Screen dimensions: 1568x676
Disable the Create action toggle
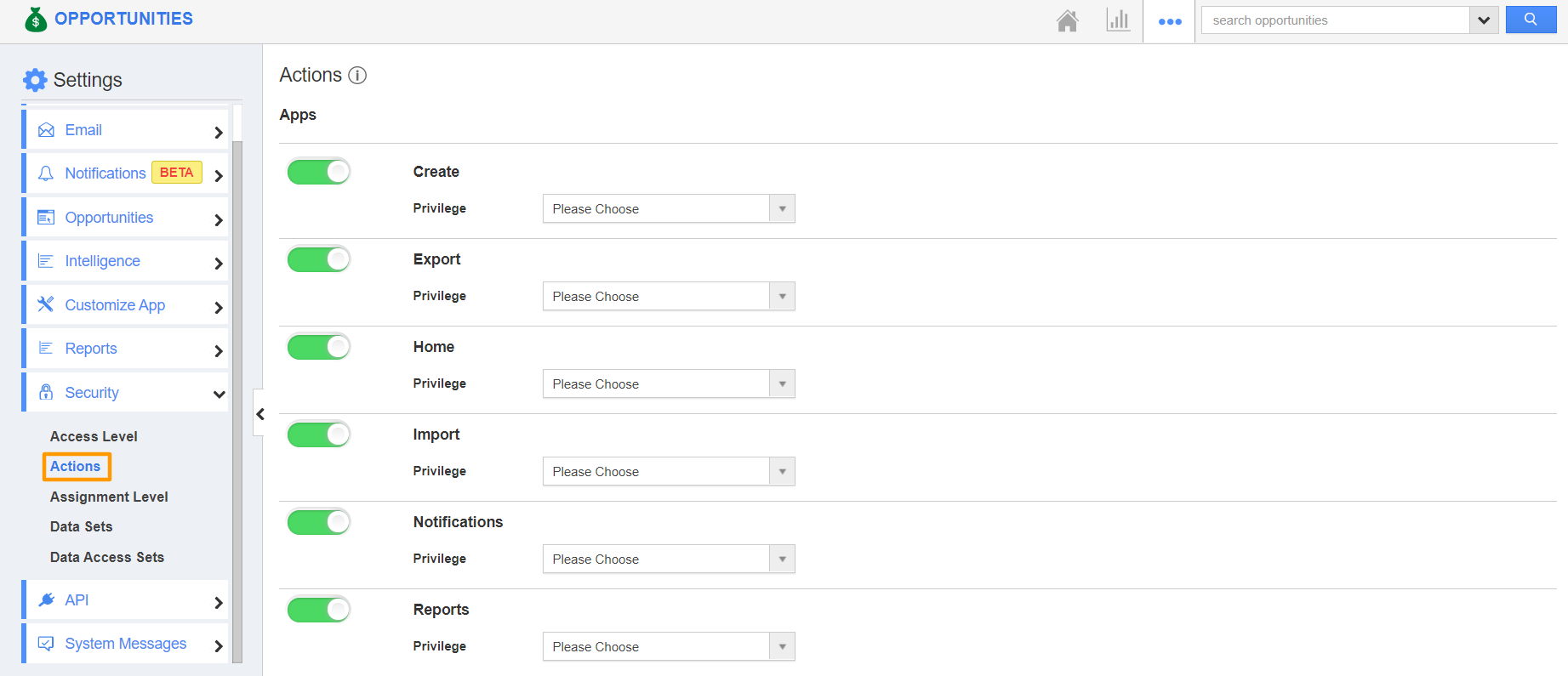[318, 172]
